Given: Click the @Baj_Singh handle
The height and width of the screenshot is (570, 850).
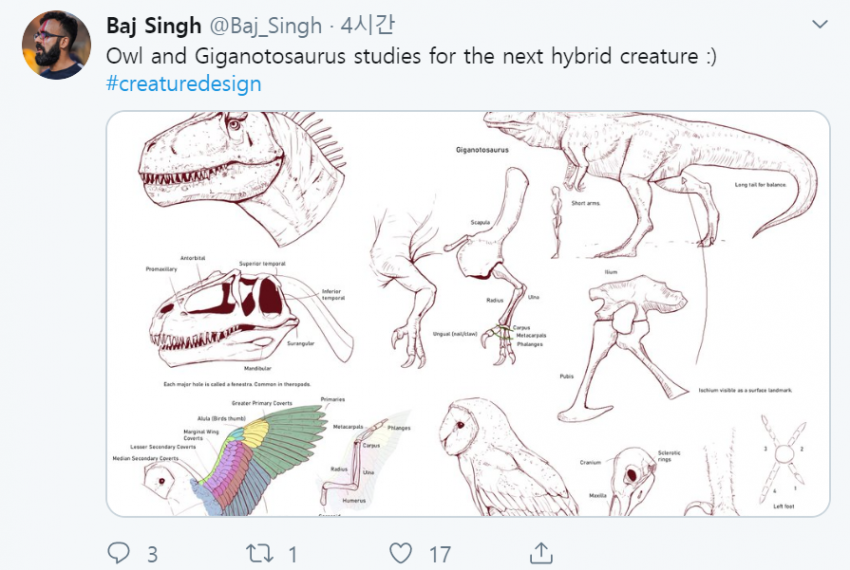Looking at the screenshot, I should (x=265, y=25).
